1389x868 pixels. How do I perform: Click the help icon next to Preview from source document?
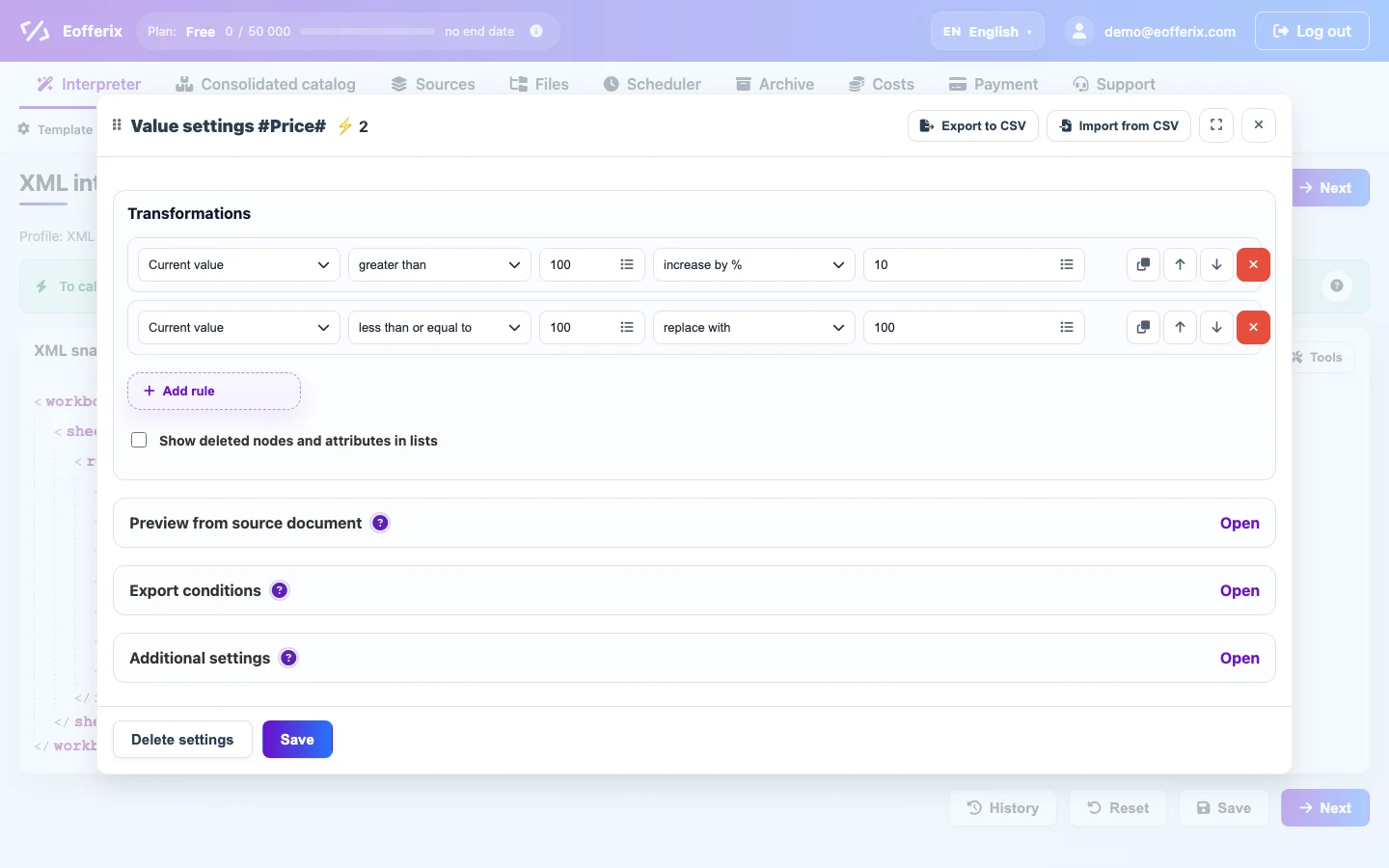380,523
